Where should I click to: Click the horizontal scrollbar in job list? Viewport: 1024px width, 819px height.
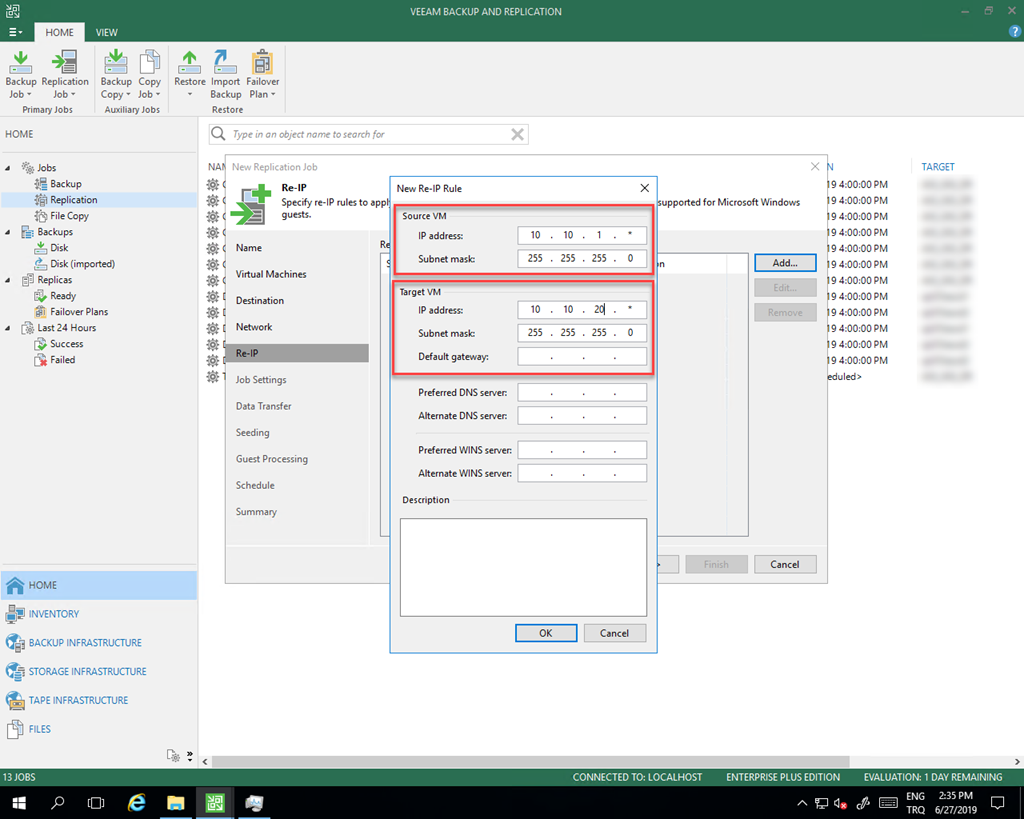pos(530,762)
